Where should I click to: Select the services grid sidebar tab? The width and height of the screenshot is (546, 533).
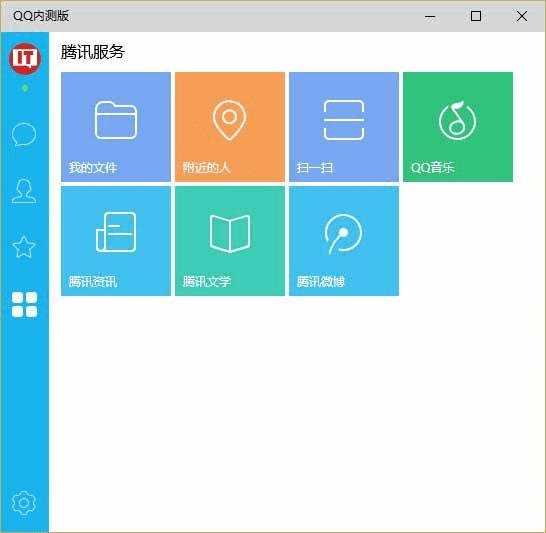[x=24, y=305]
